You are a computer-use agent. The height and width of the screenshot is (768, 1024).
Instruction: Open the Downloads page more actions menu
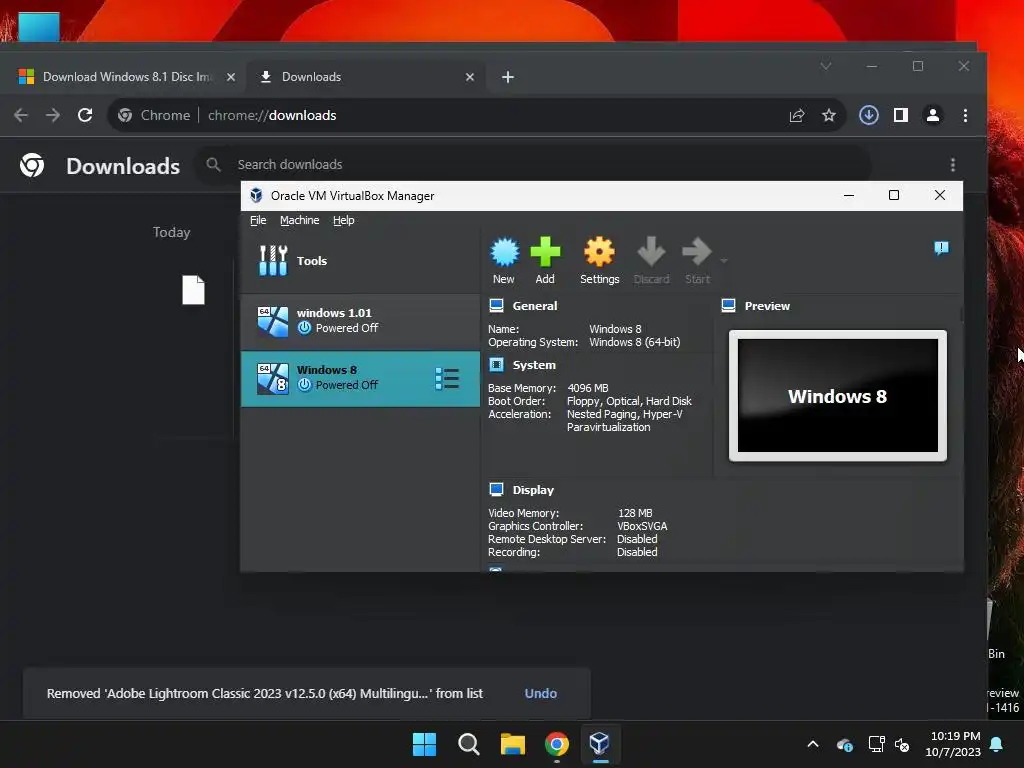point(953,165)
